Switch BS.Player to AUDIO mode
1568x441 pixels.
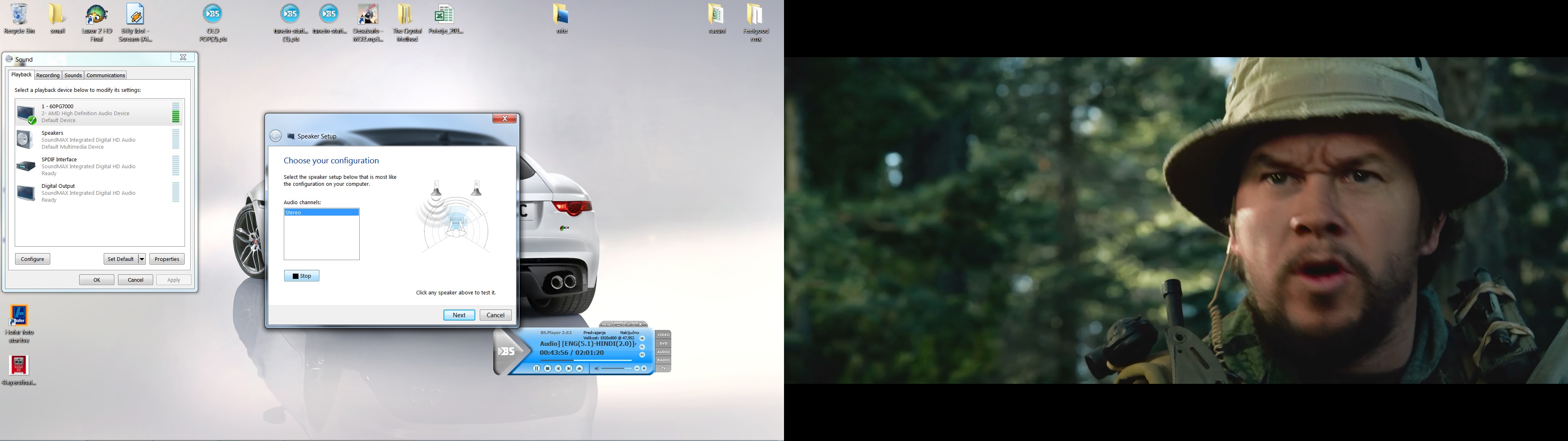click(x=664, y=352)
